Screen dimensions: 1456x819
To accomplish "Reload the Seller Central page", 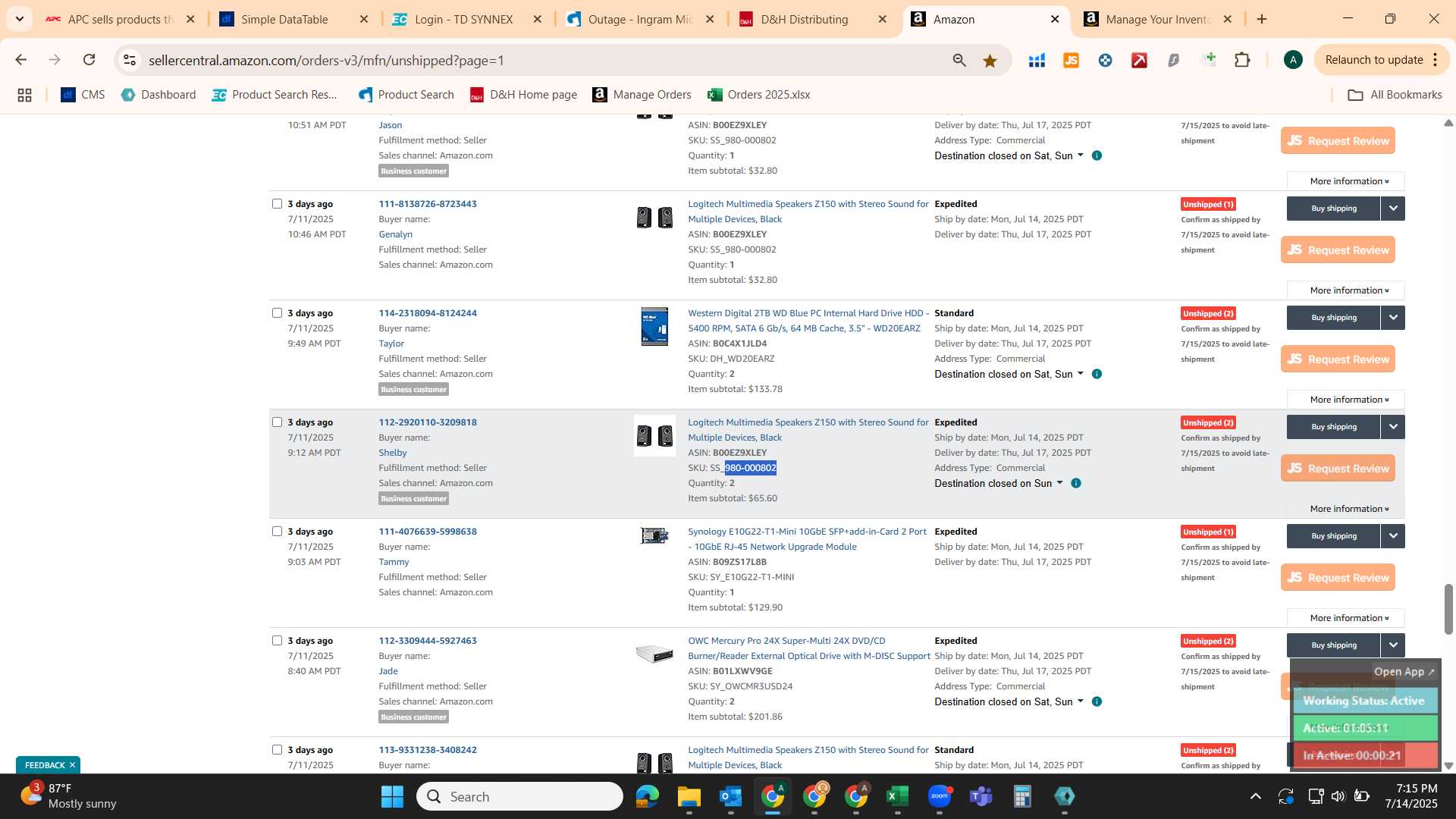I will point(89,60).
